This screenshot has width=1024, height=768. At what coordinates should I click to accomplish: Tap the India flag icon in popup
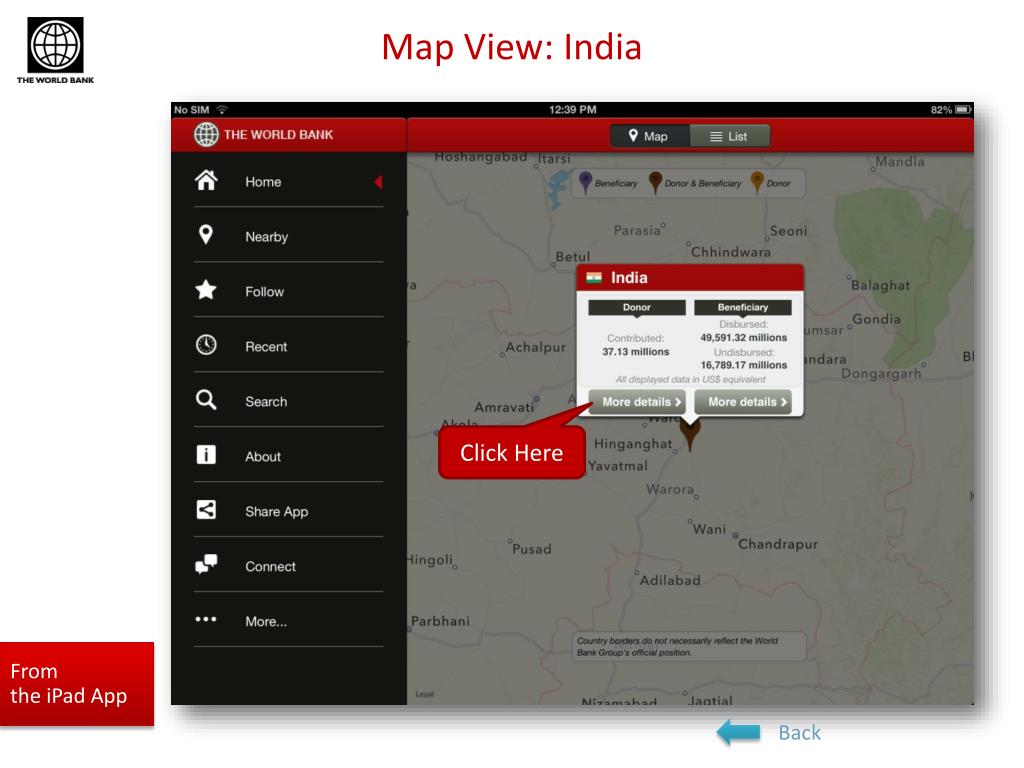coord(594,278)
